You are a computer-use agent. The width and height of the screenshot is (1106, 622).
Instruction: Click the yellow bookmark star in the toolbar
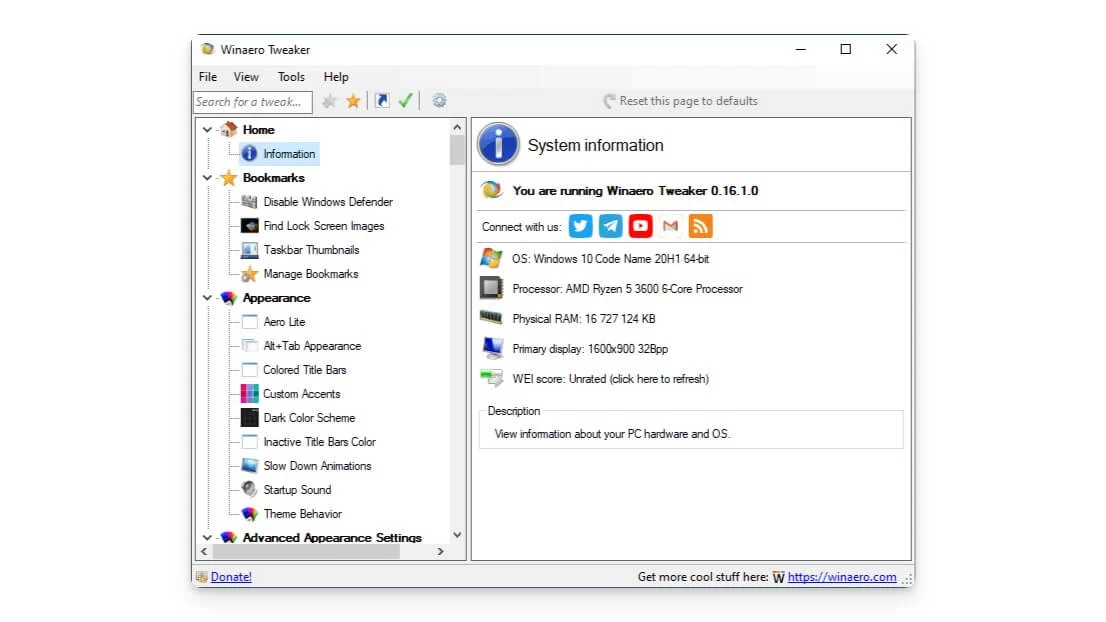pos(354,100)
